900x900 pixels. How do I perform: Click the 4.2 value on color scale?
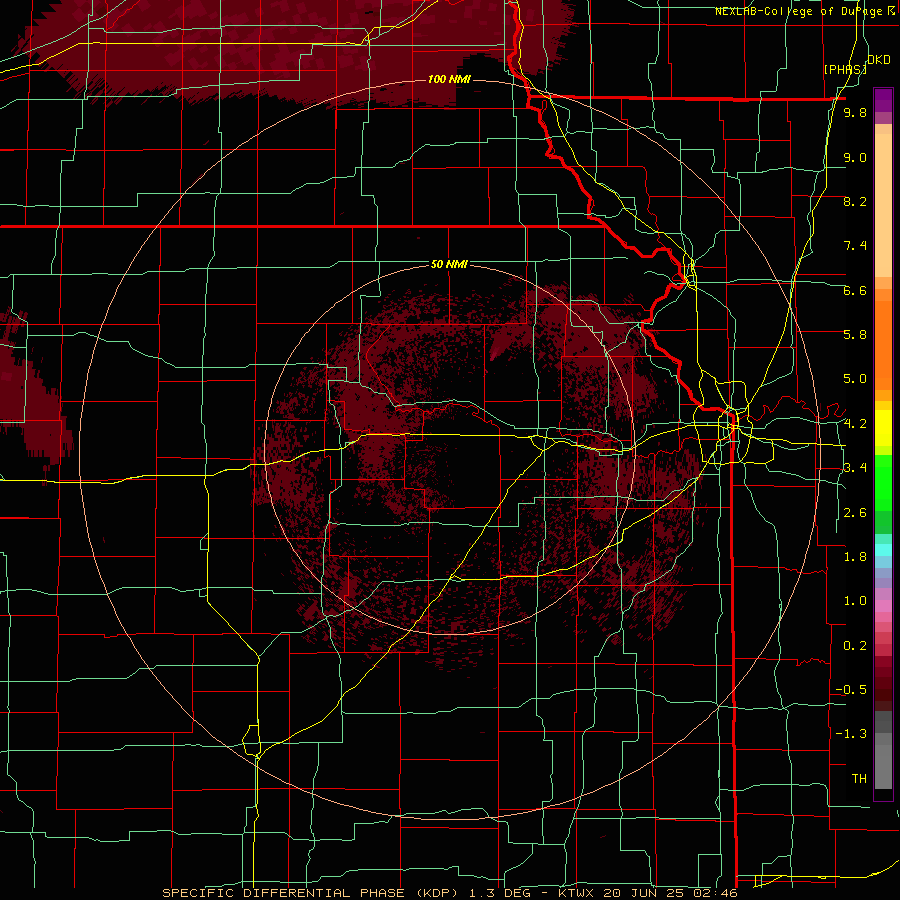855,424
